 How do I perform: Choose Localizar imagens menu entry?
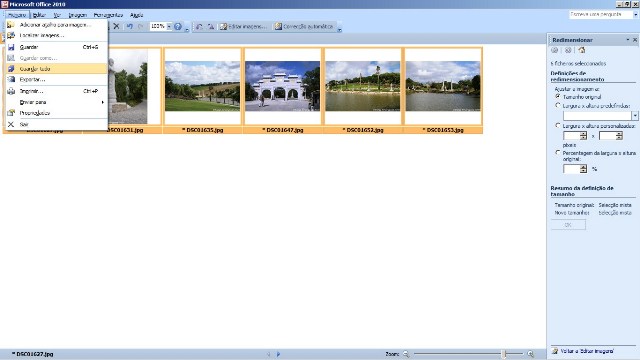coord(57,35)
